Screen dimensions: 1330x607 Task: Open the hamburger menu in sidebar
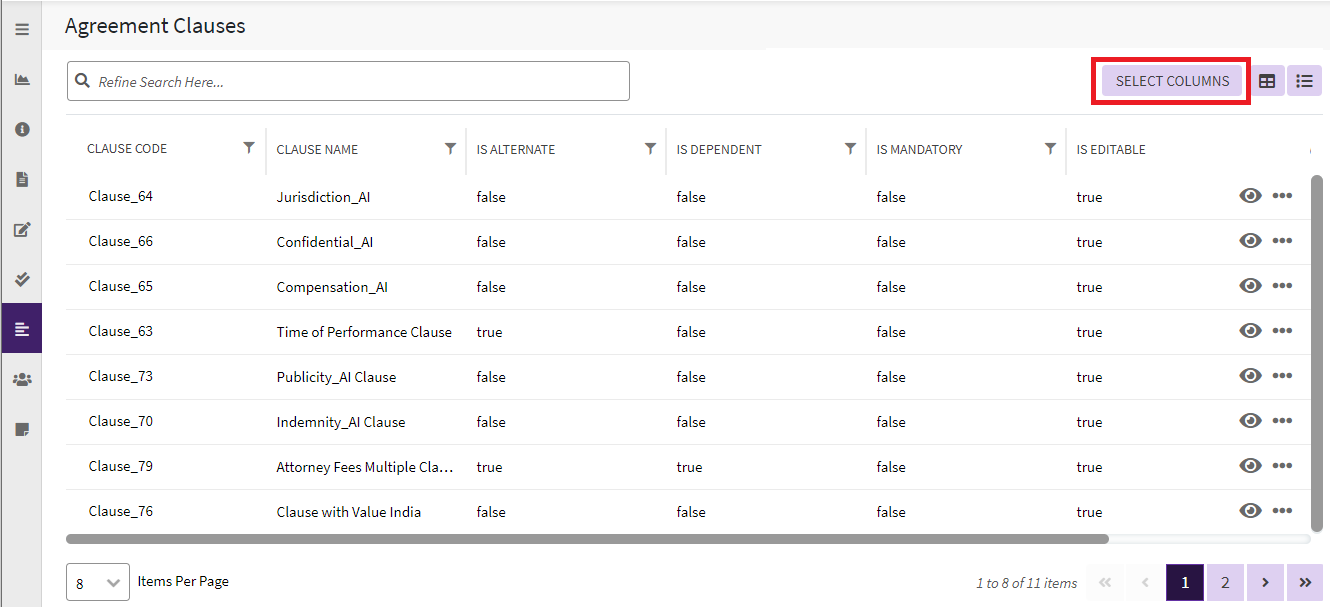tap(21, 29)
